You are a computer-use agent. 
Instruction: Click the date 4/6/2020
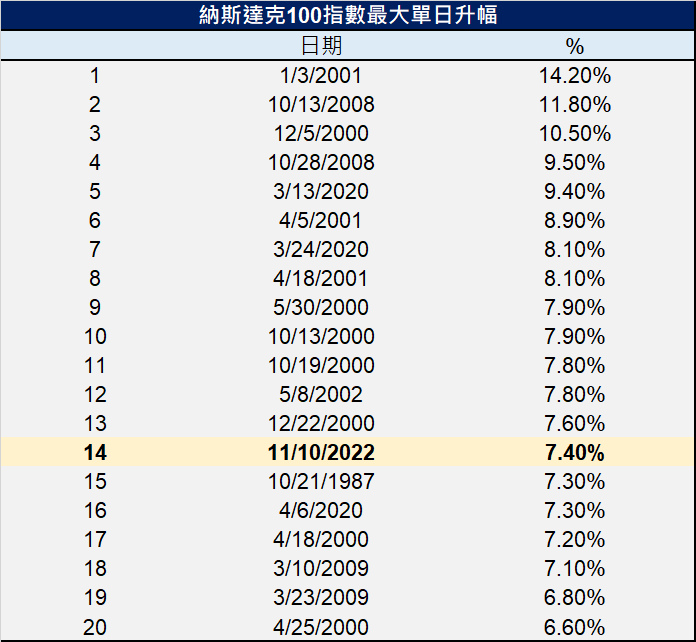click(x=321, y=510)
